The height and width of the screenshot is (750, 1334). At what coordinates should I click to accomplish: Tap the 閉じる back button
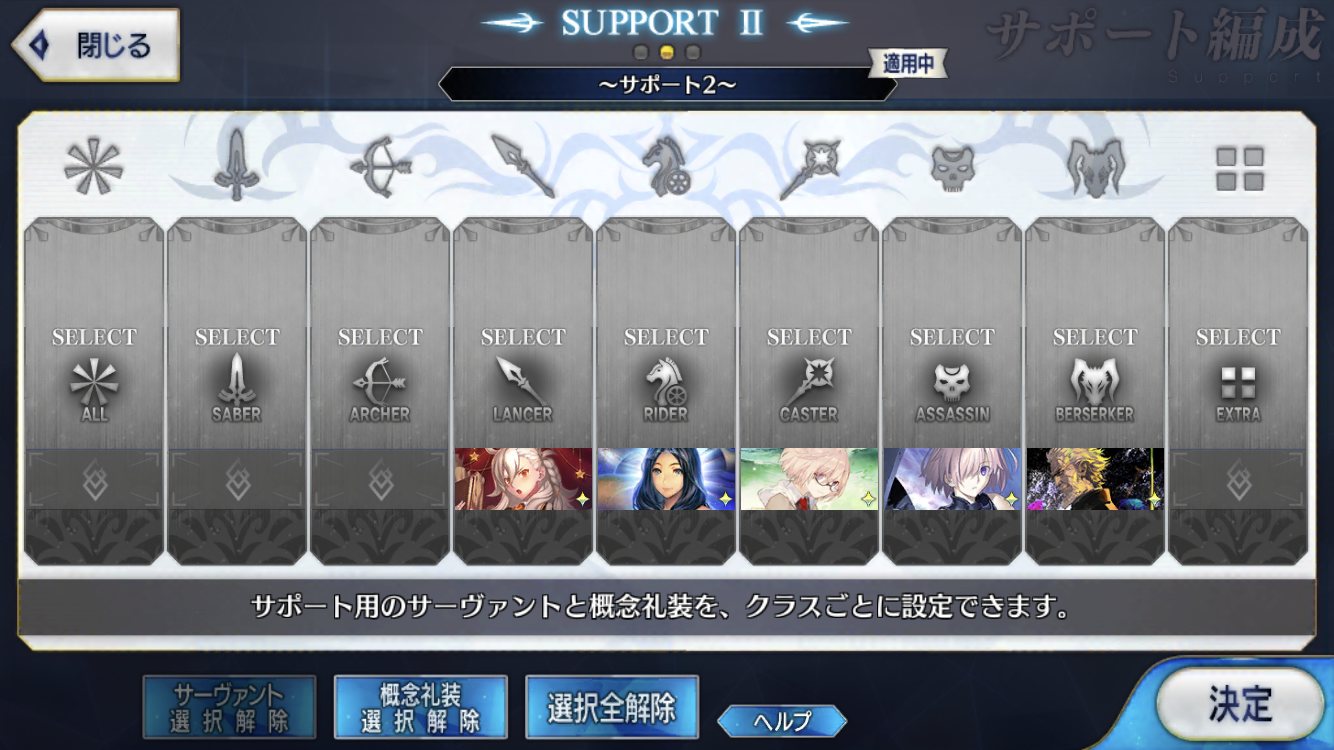95,45
